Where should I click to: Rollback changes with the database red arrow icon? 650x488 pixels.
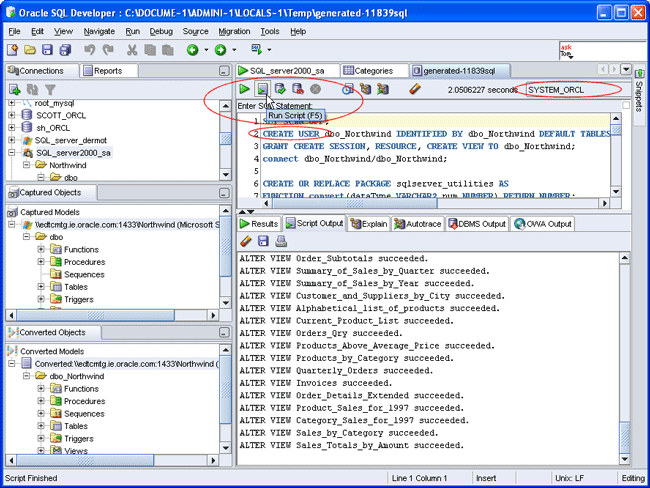coord(298,89)
